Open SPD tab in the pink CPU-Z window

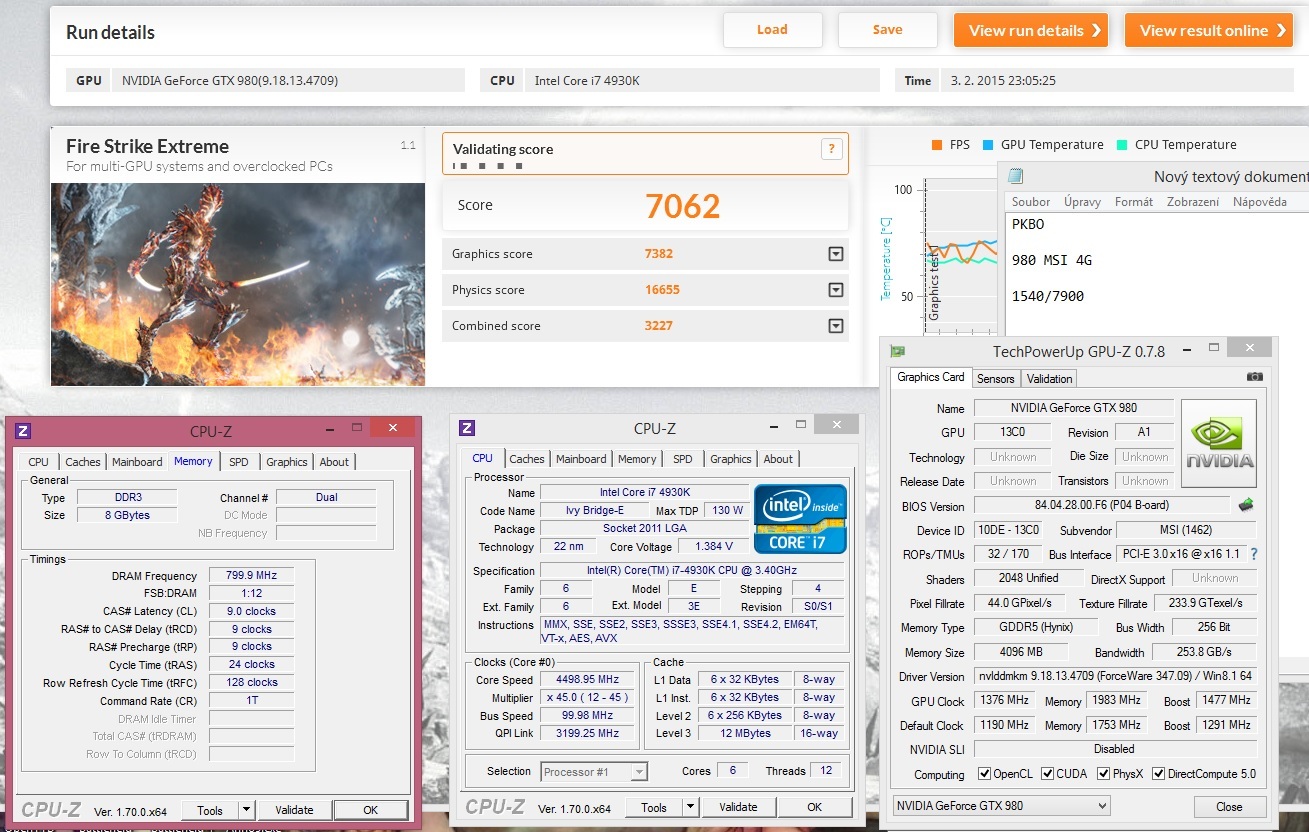(239, 462)
